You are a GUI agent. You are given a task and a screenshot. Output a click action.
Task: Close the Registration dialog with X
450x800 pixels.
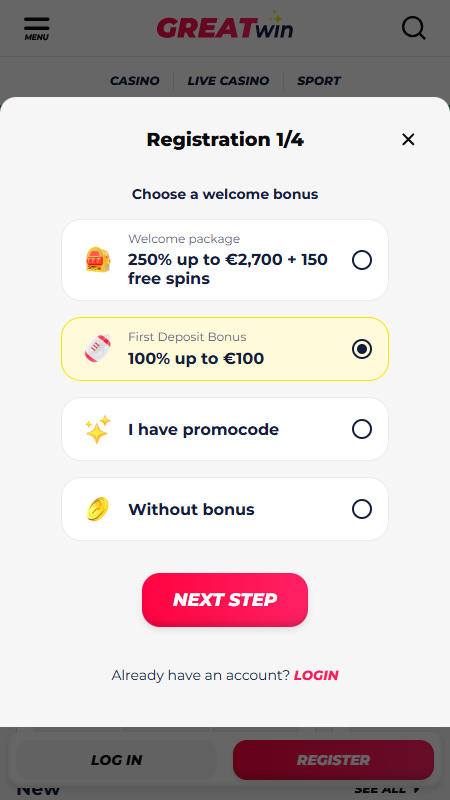point(408,140)
